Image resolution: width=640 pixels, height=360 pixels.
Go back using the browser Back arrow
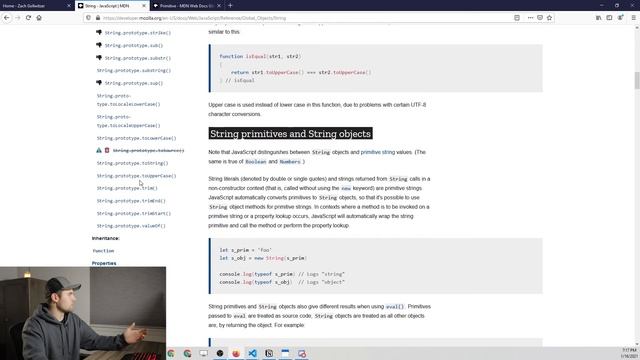coord(7,18)
